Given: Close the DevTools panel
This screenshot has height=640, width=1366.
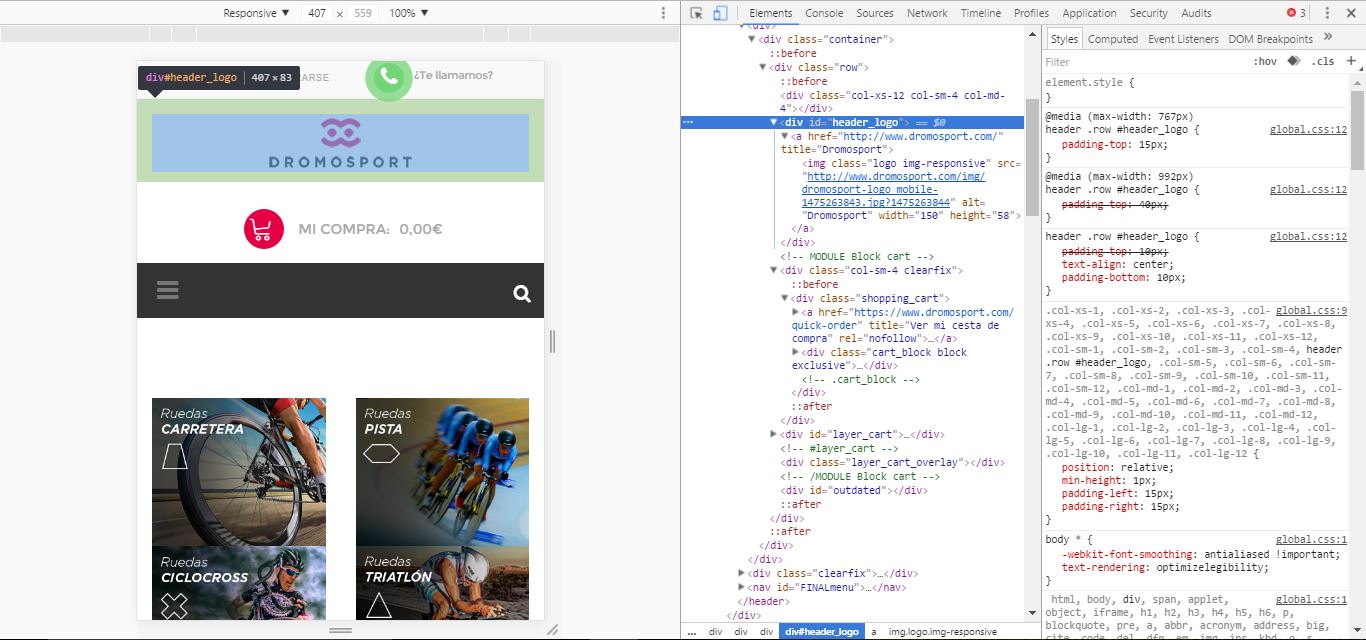Looking at the screenshot, I should pyautogui.click(x=1351, y=13).
